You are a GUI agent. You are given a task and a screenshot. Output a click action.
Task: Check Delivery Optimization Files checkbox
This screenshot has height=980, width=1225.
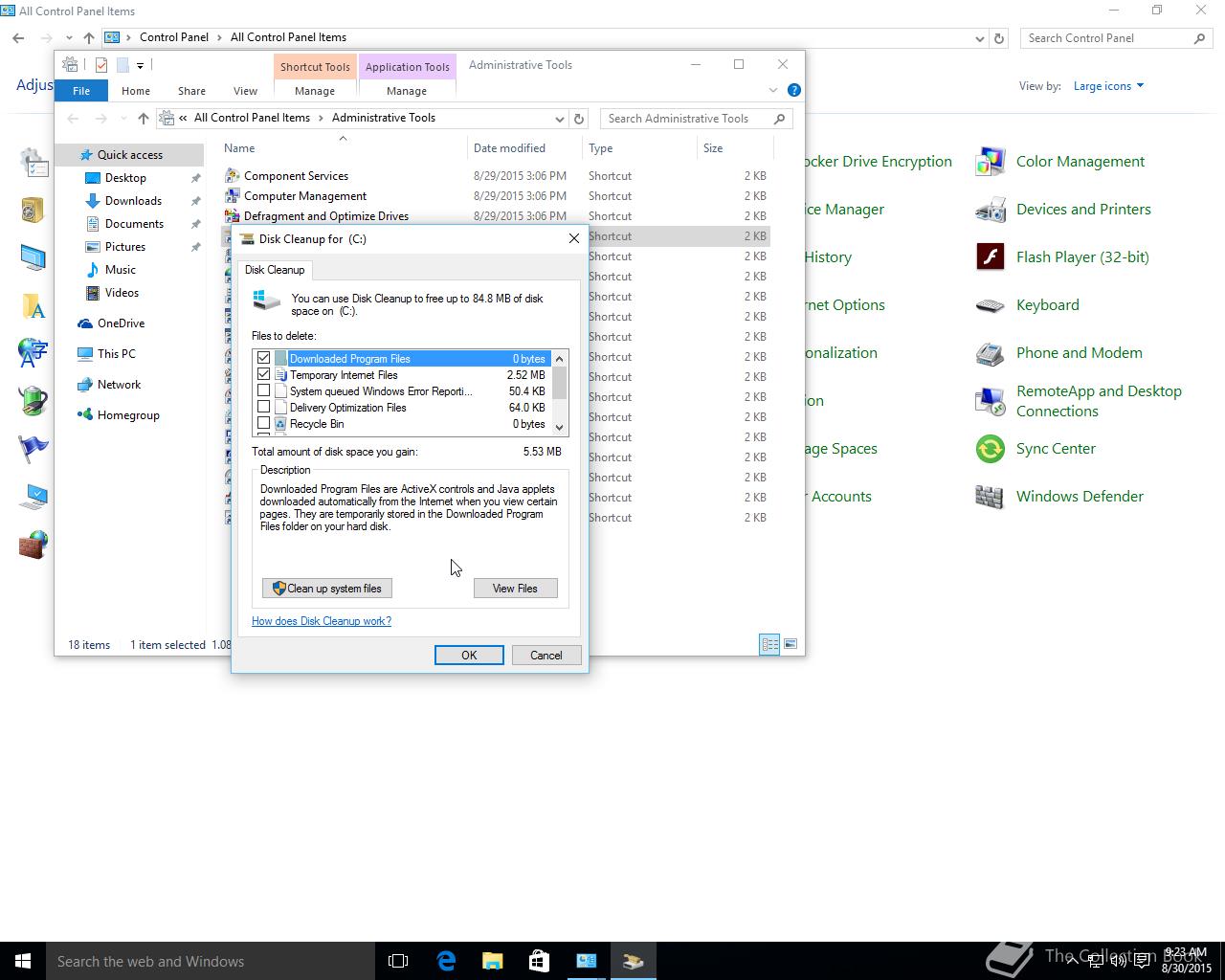pos(264,407)
